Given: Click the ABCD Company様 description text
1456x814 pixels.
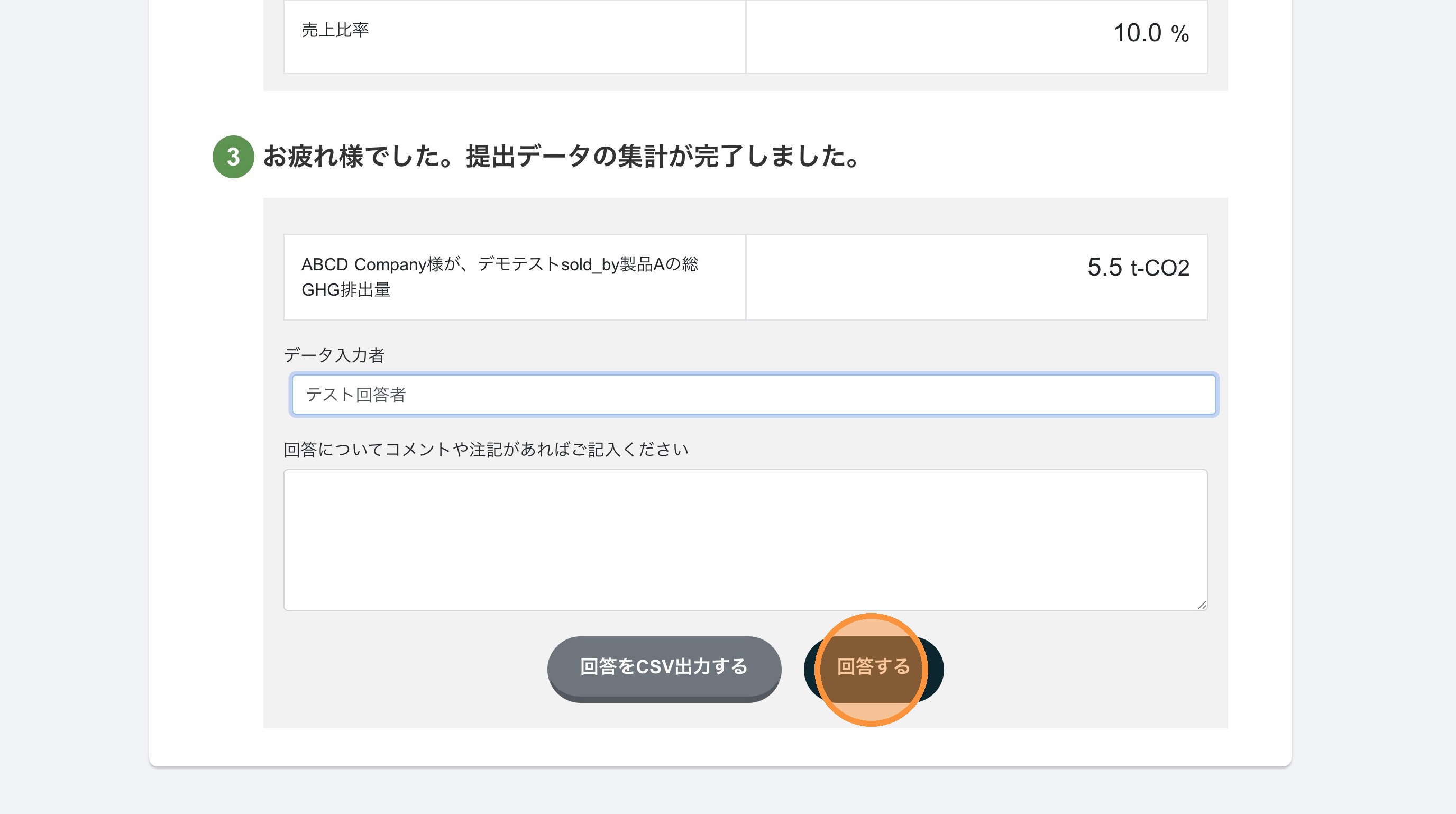Looking at the screenshot, I should coord(500,264).
